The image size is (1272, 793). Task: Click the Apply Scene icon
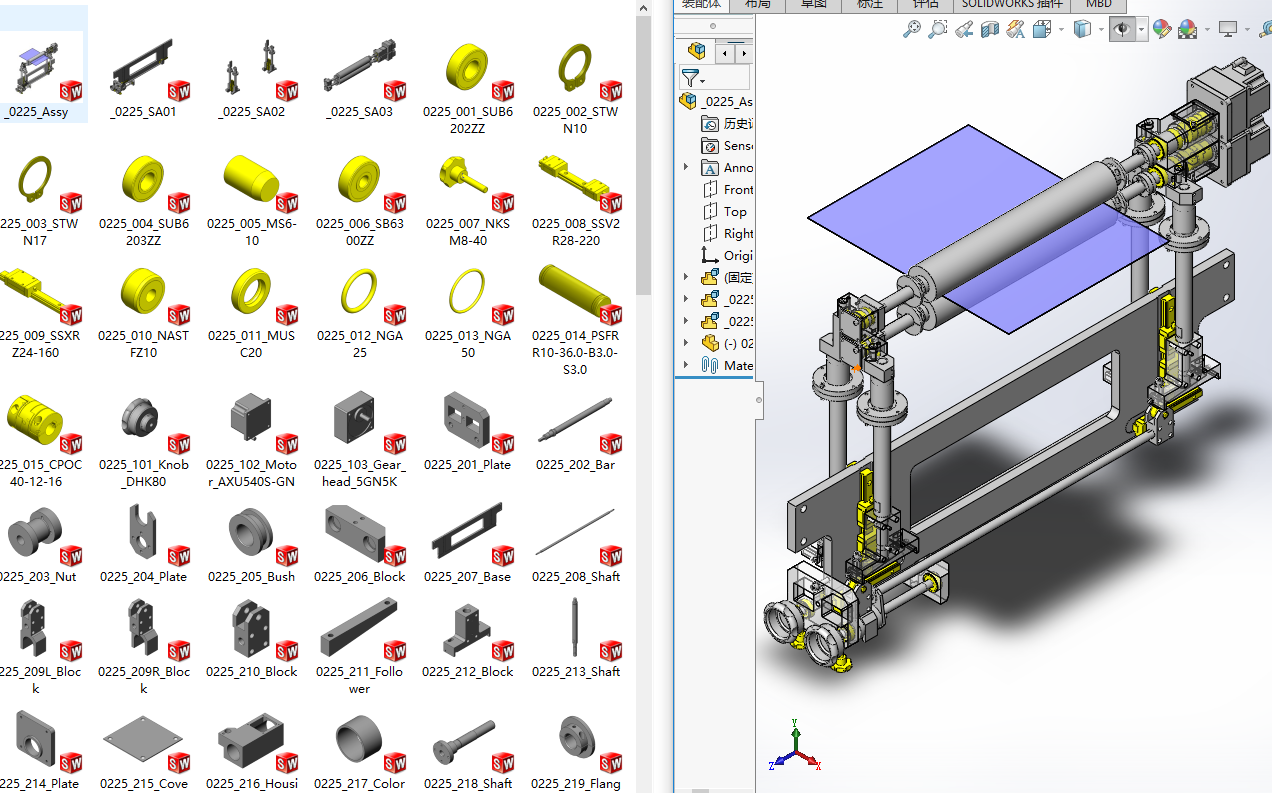pyautogui.click(x=1186, y=28)
